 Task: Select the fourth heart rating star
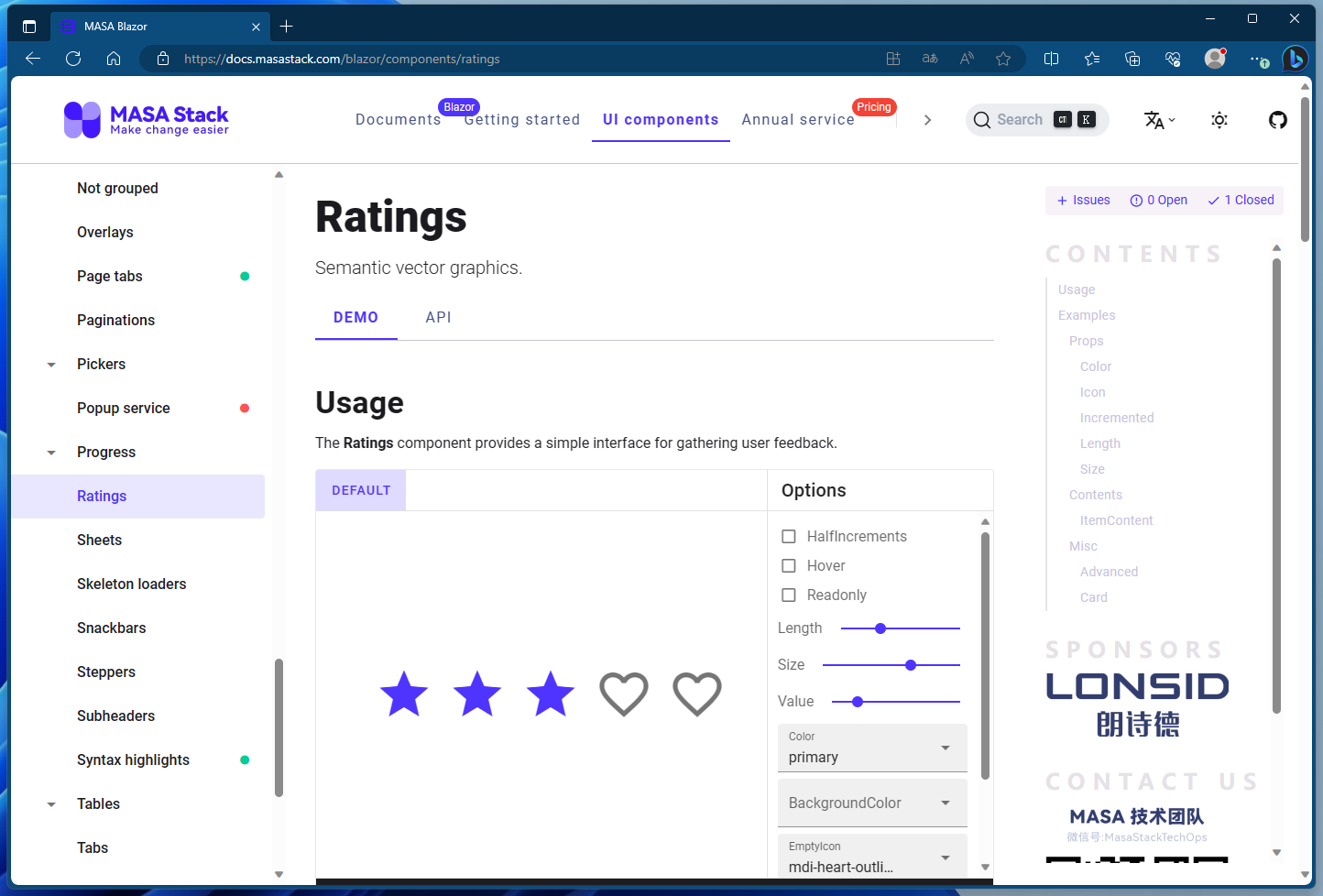point(624,694)
